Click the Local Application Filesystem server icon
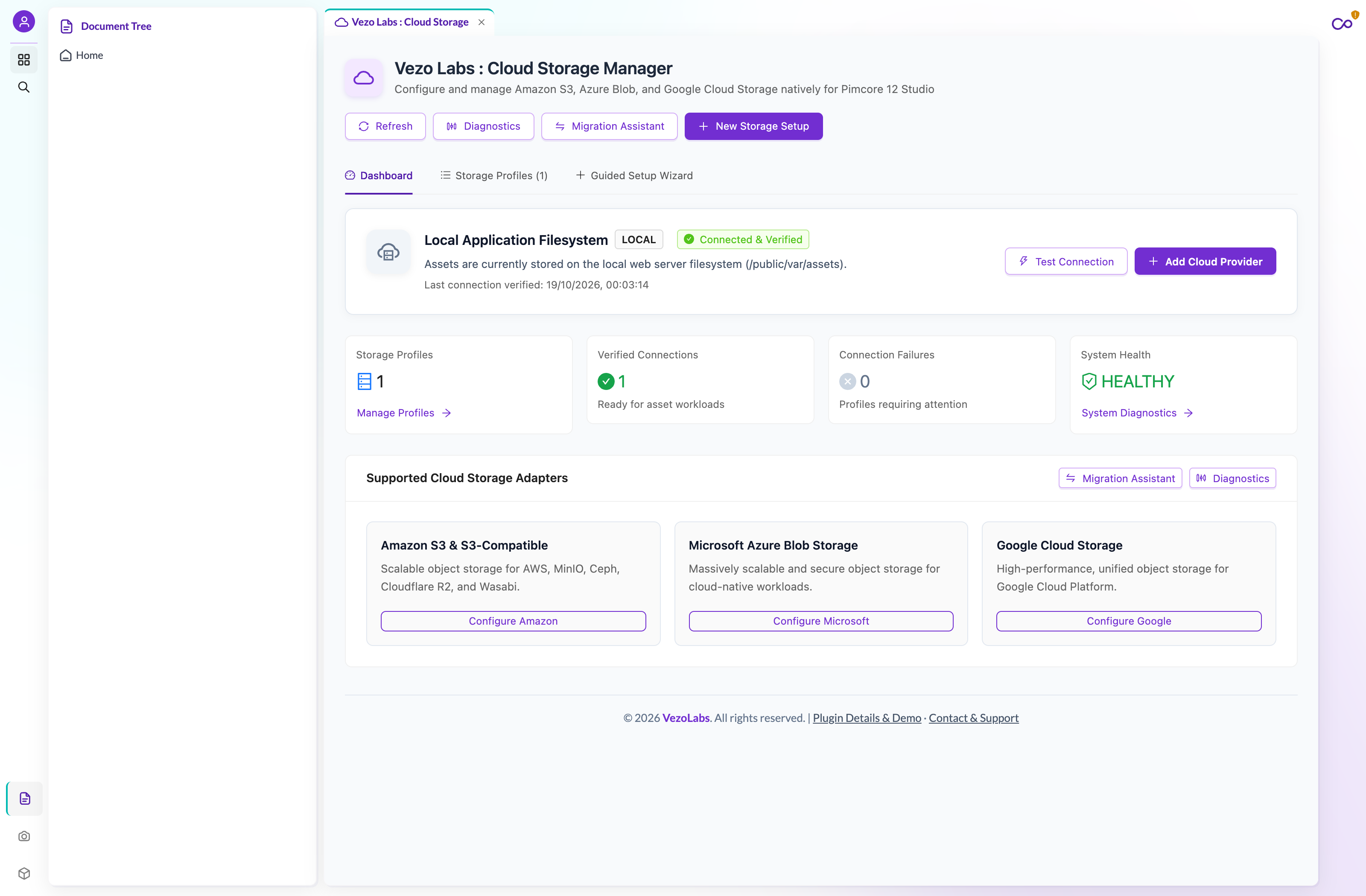The height and width of the screenshot is (896, 1366). pos(388,252)
